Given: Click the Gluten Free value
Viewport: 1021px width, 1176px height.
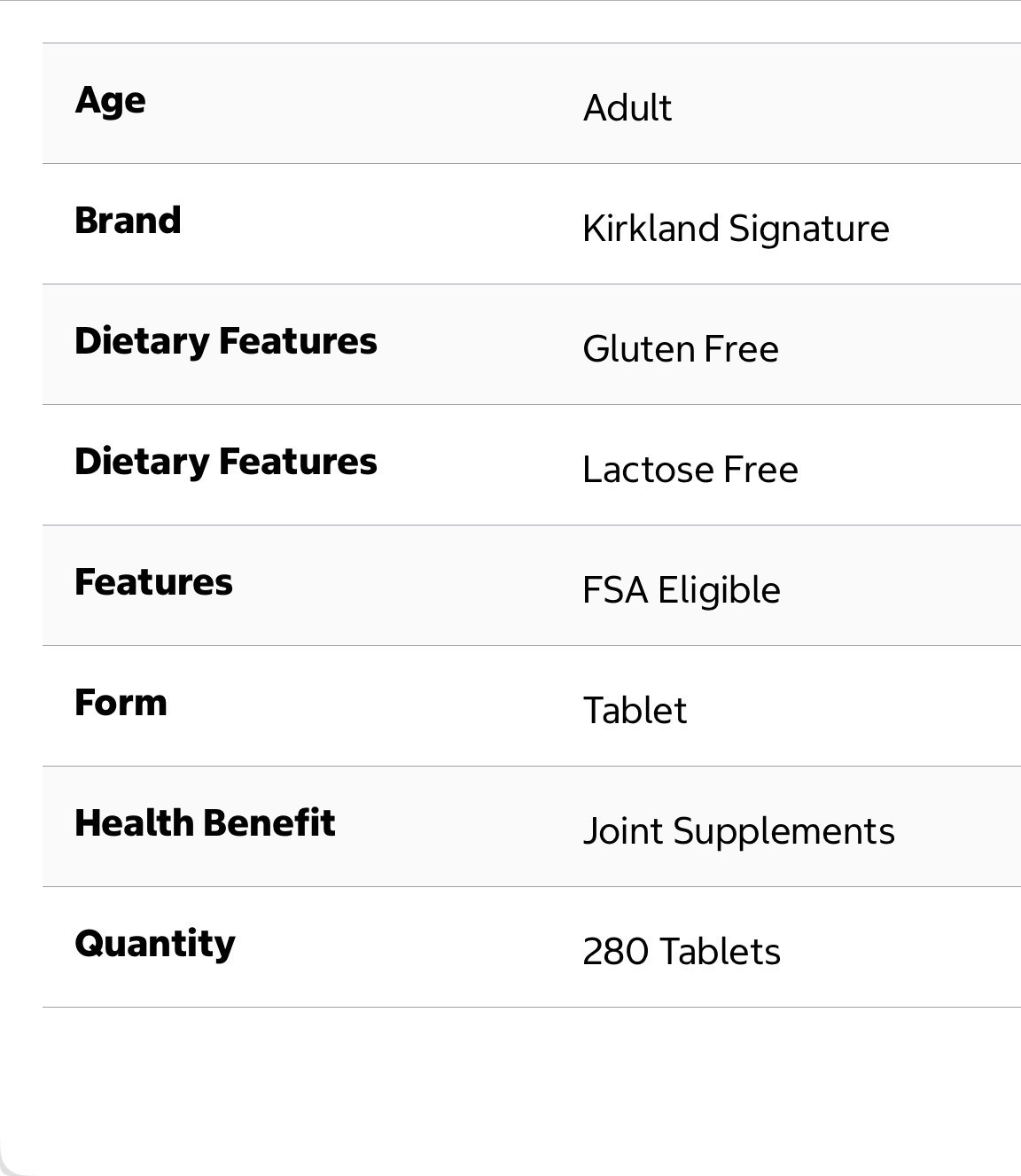Looking at the screenshot, I should 681,349.
